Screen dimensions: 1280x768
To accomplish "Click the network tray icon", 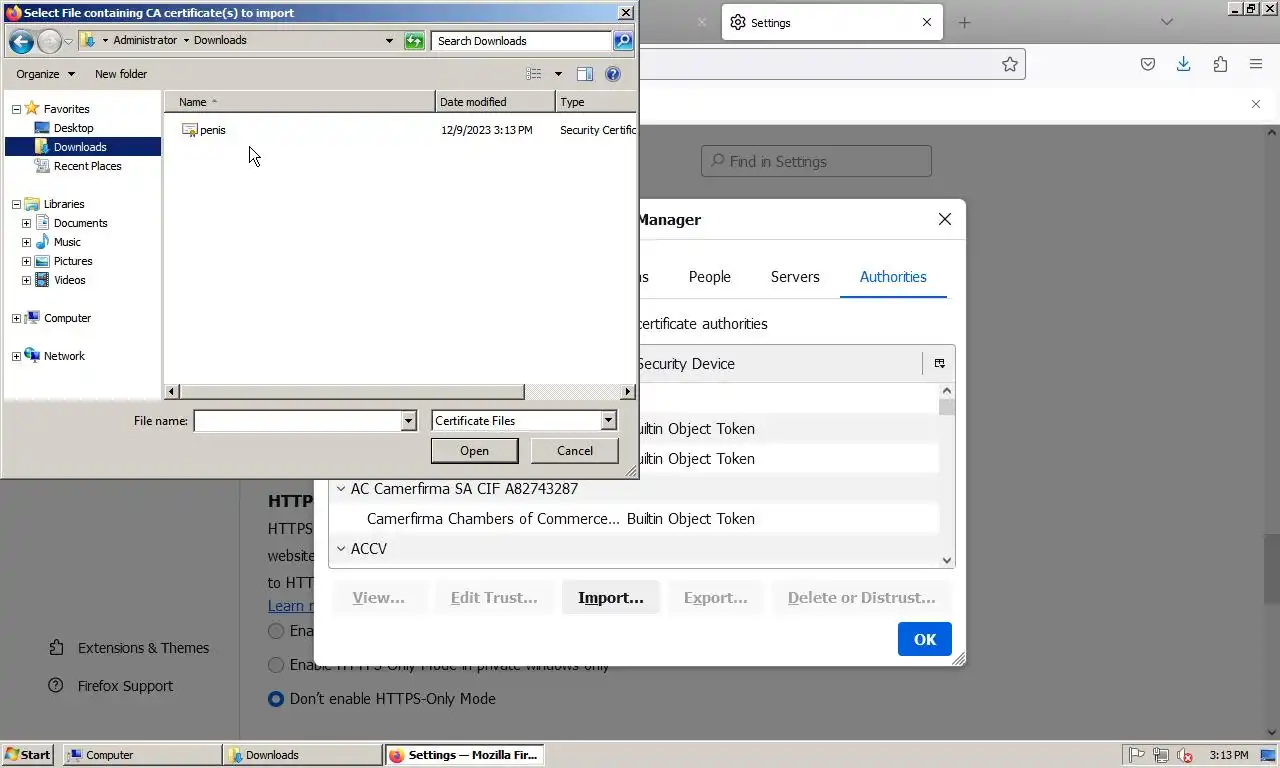I will (1161, 755).
